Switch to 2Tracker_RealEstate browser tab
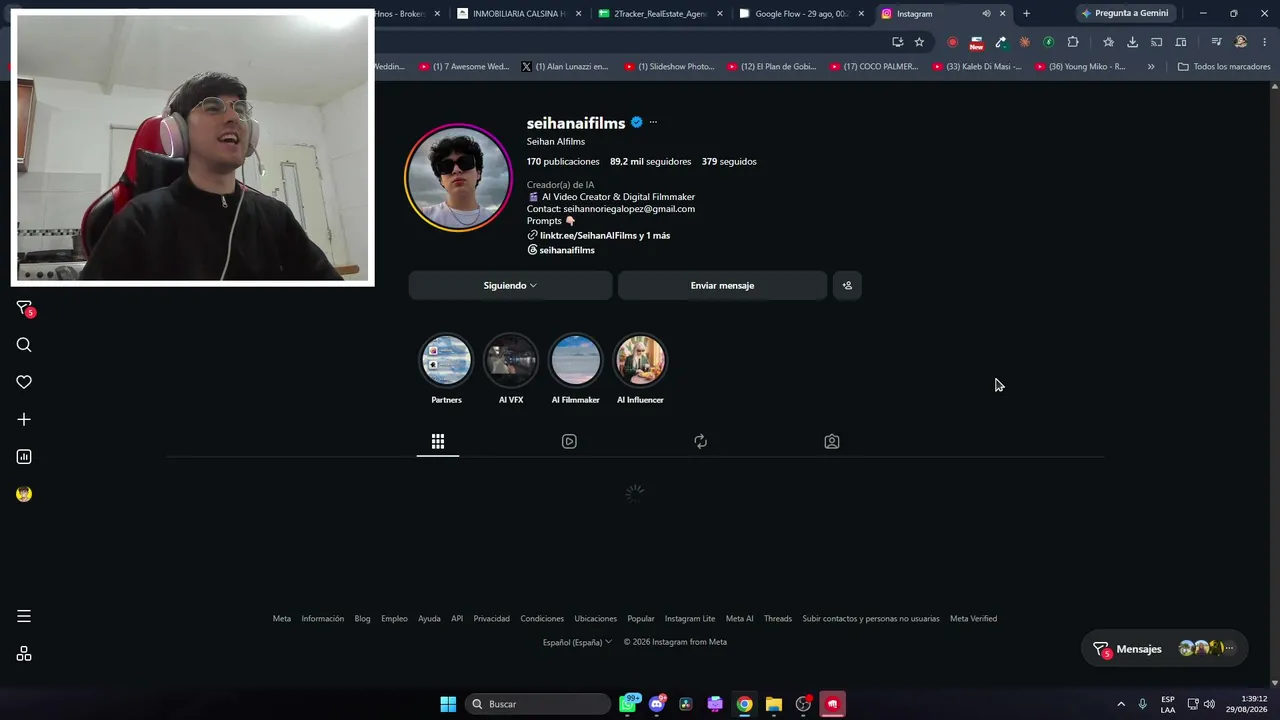This screenshot has height=720, width=1280. (x=658, y=14)
